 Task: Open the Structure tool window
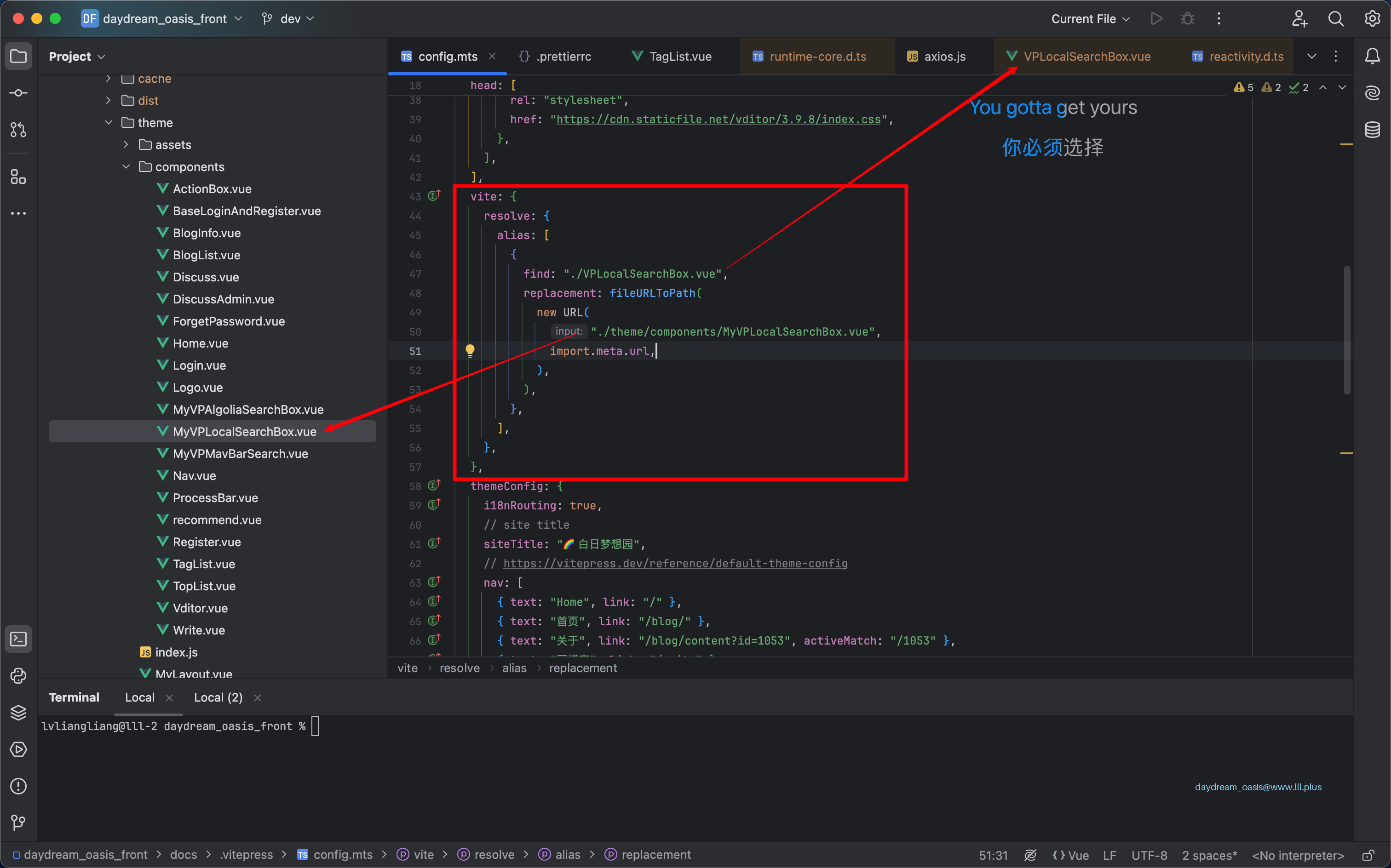pyautogui.click(x=18, y=177)
